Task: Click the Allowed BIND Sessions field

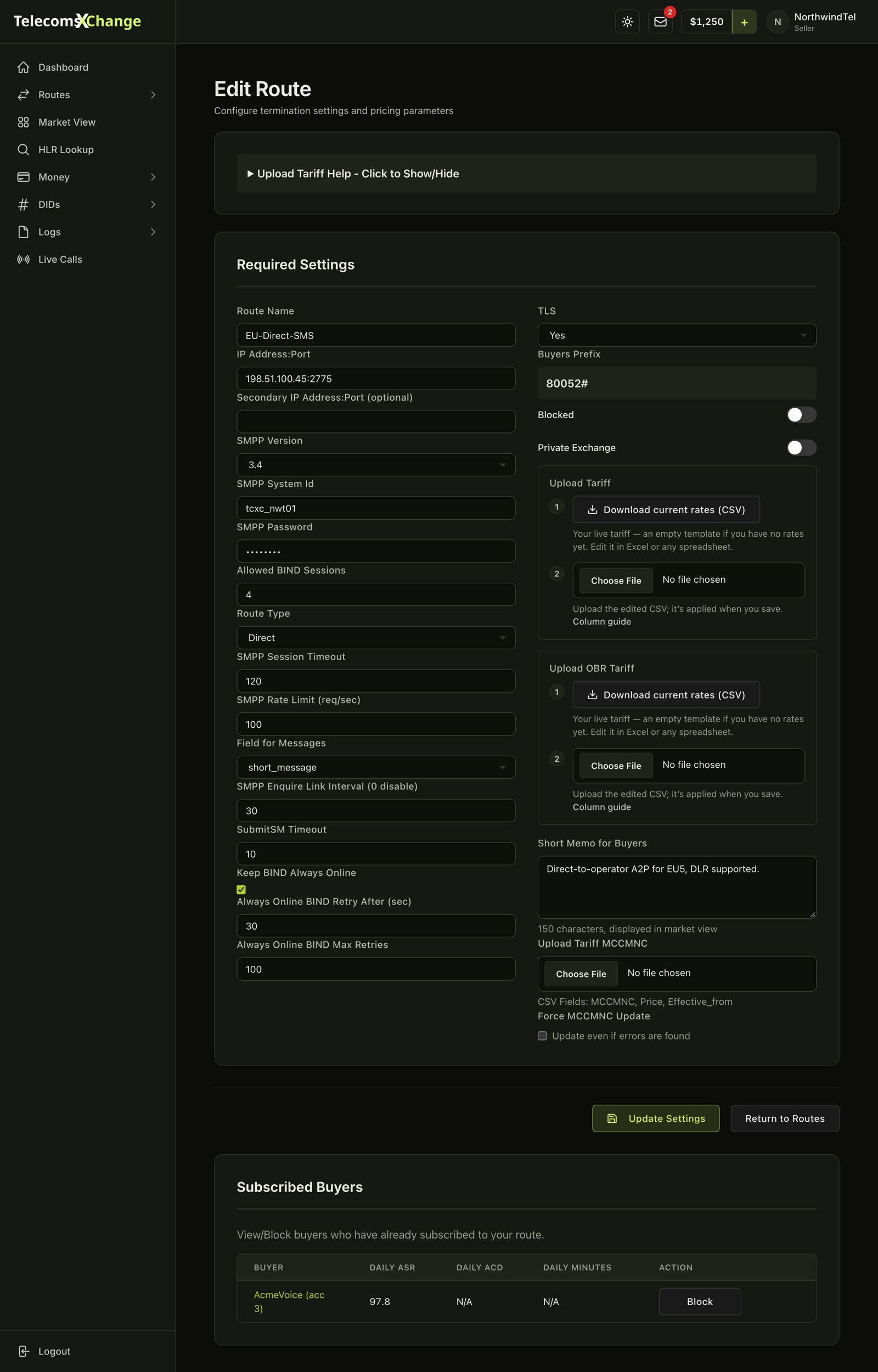Action: coord(376,594)
